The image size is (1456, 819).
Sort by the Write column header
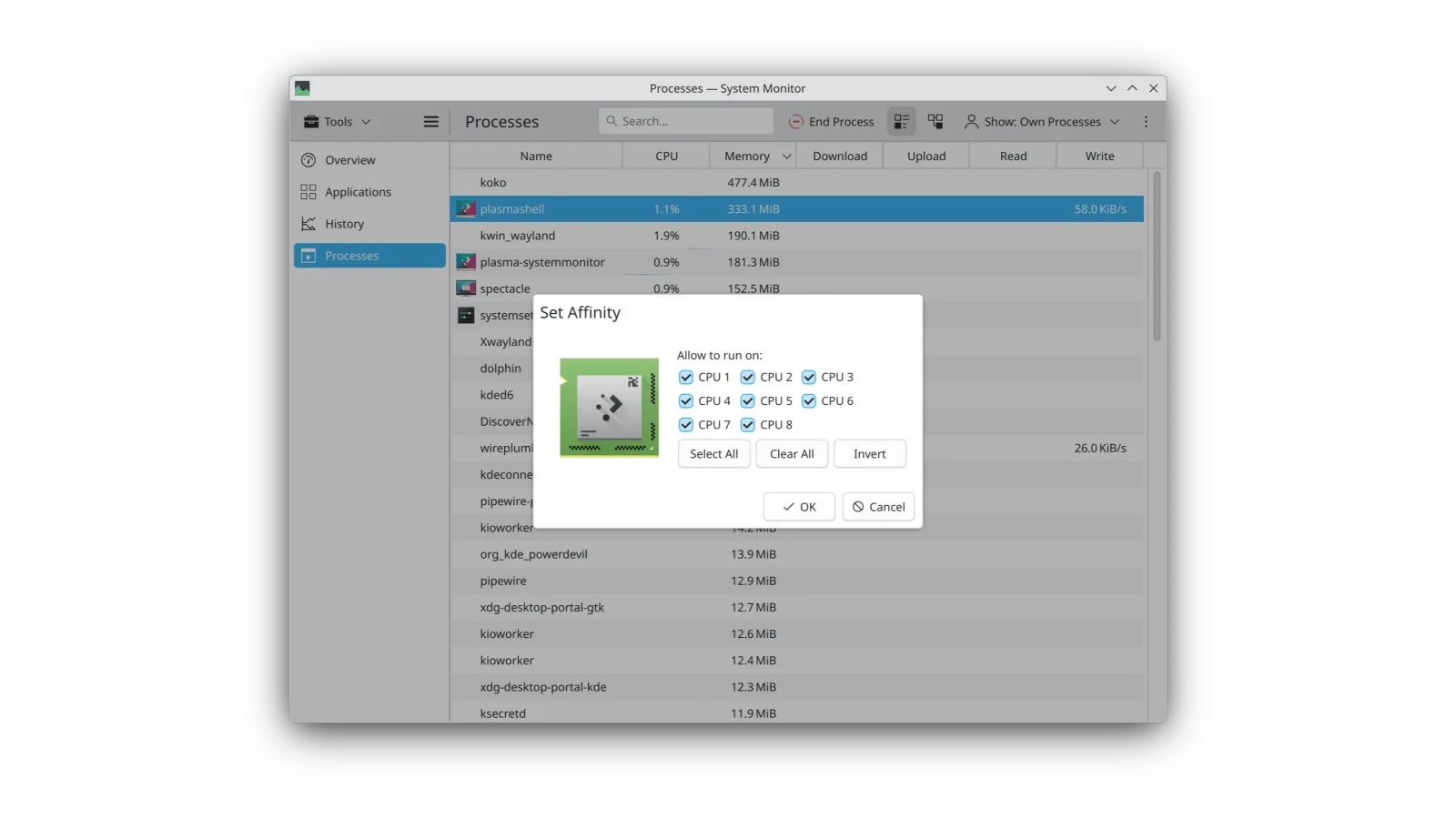(1099, 157)
